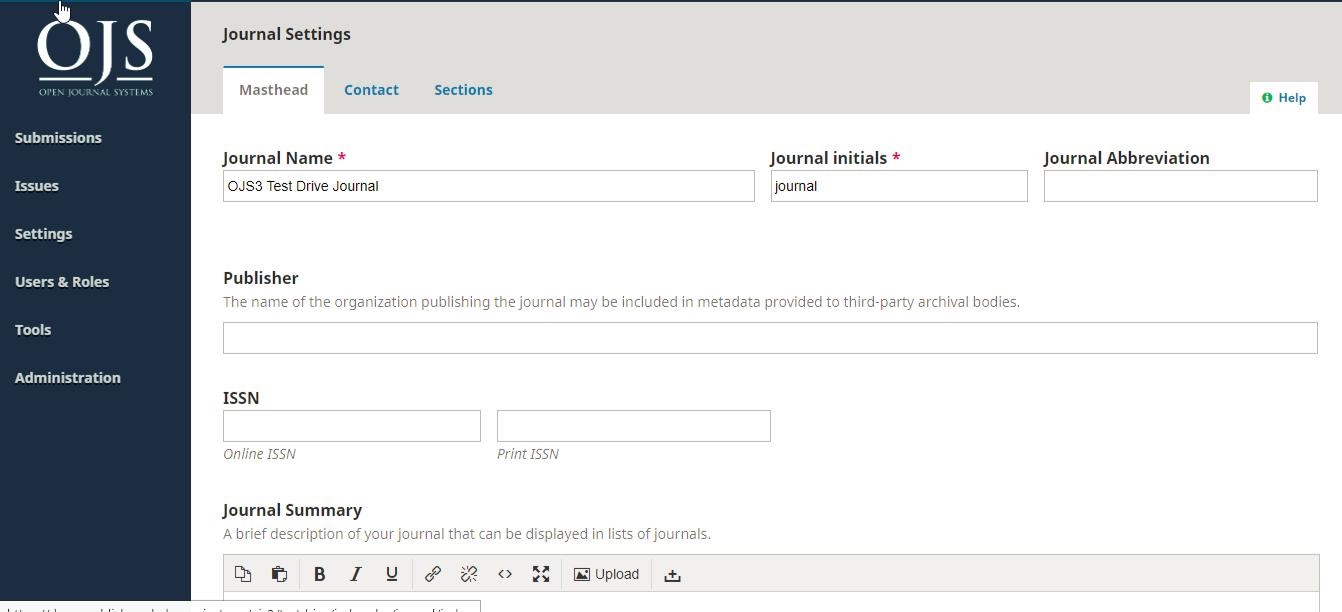Click the Upload image icon

point(606,574)
